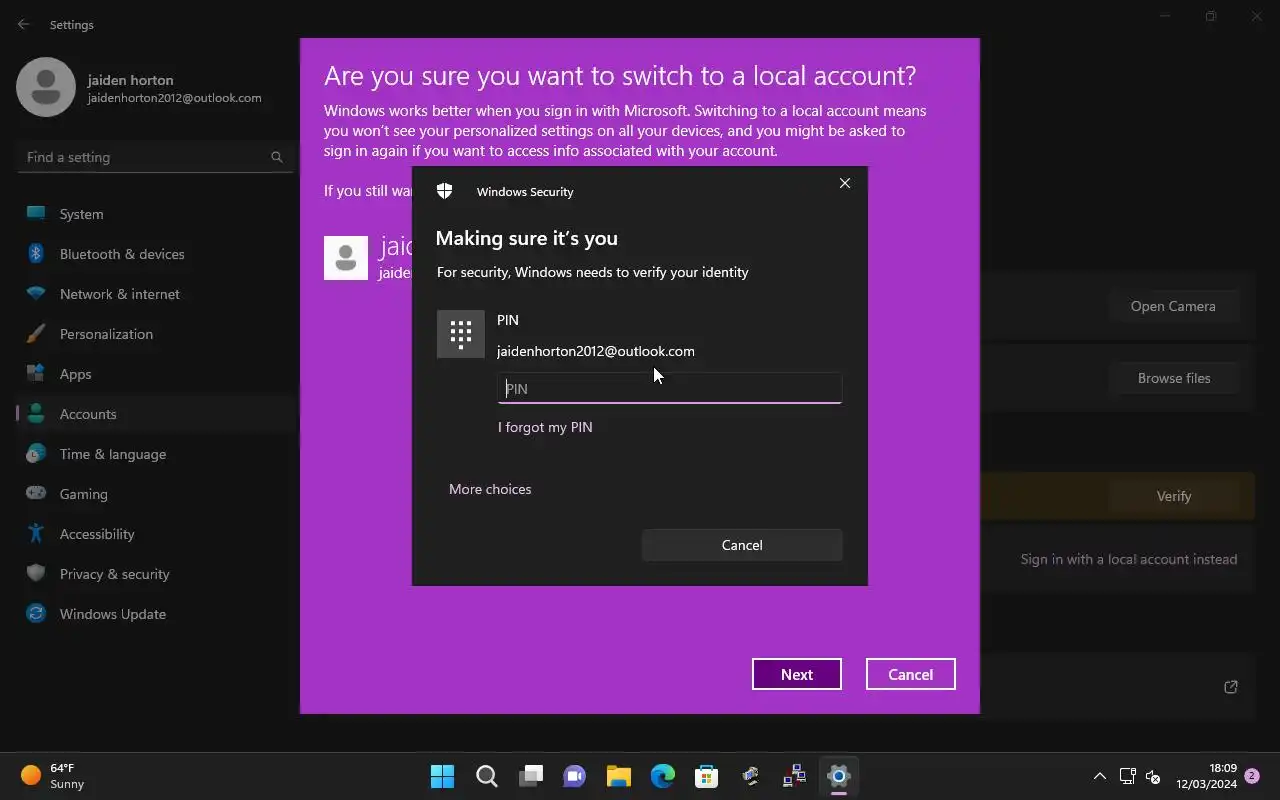
Task: Open weather widget showing 64°F Sunny
Action: click(x=54, y=776)
